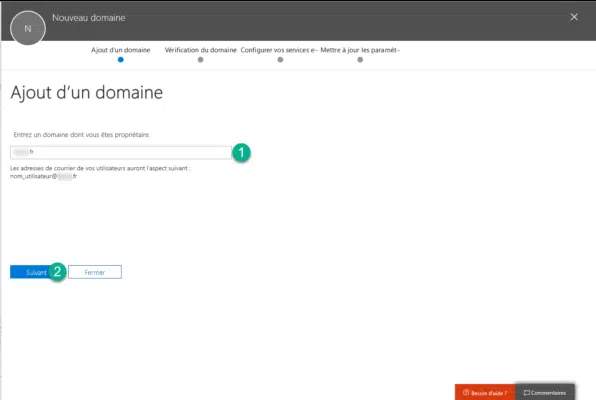Go to the Mettre à jour les paramètres step
The image size is (596, 400).
coord(360,50)
